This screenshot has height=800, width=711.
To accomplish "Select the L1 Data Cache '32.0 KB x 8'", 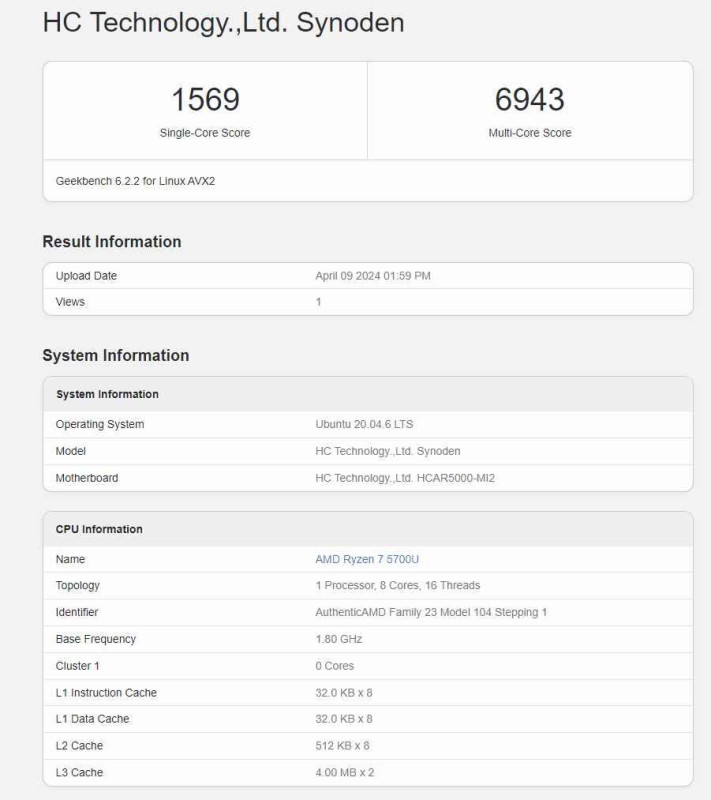I will click(x=344, y=719).
